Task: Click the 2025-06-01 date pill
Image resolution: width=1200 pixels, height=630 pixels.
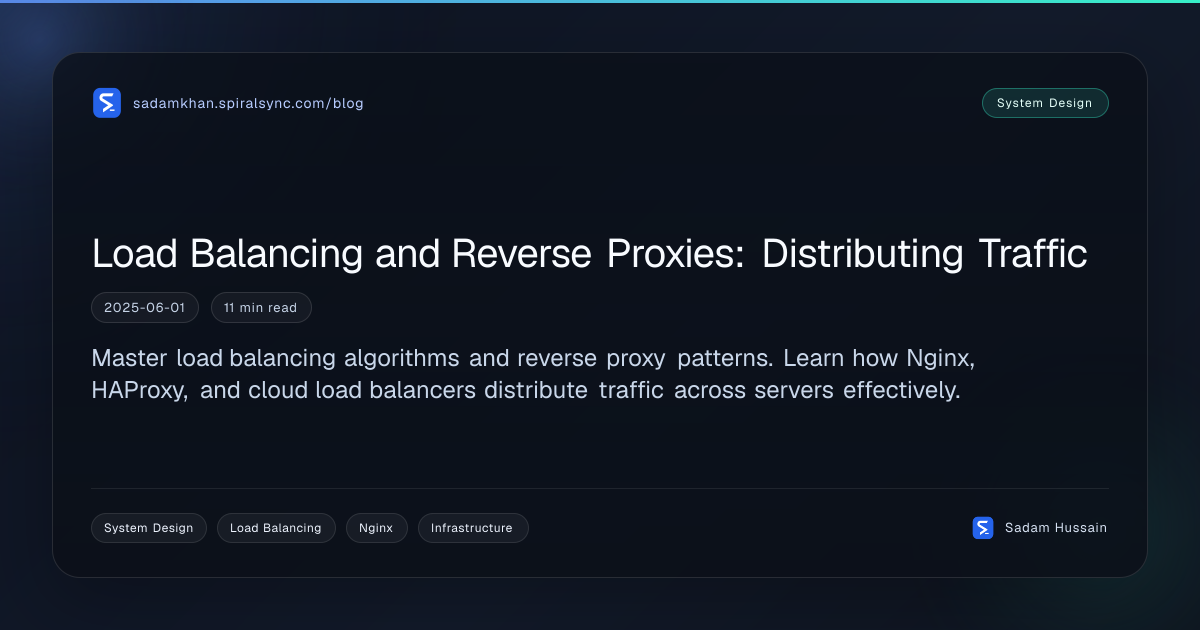Action: coord(145,308)
